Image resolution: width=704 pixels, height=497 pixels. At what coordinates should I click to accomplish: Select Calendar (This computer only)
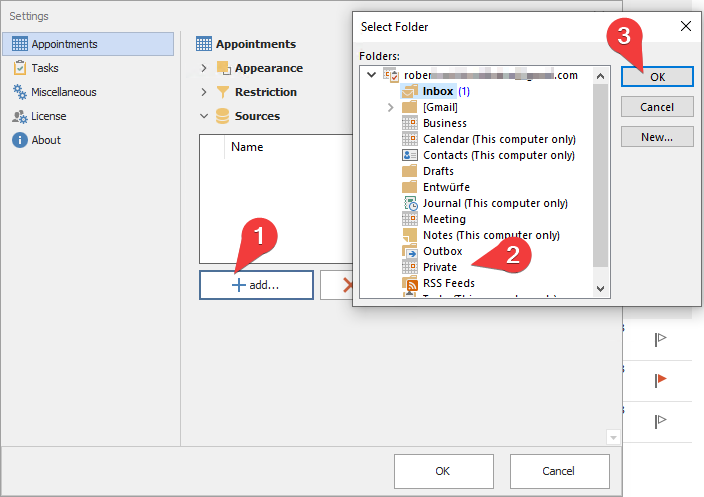tap(499, 139)
